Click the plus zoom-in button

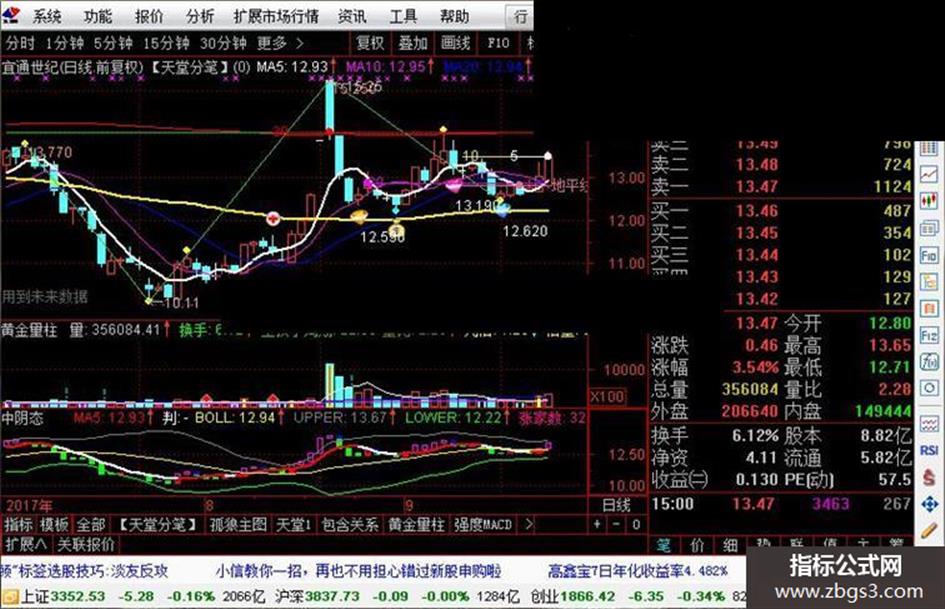point(597,525)
